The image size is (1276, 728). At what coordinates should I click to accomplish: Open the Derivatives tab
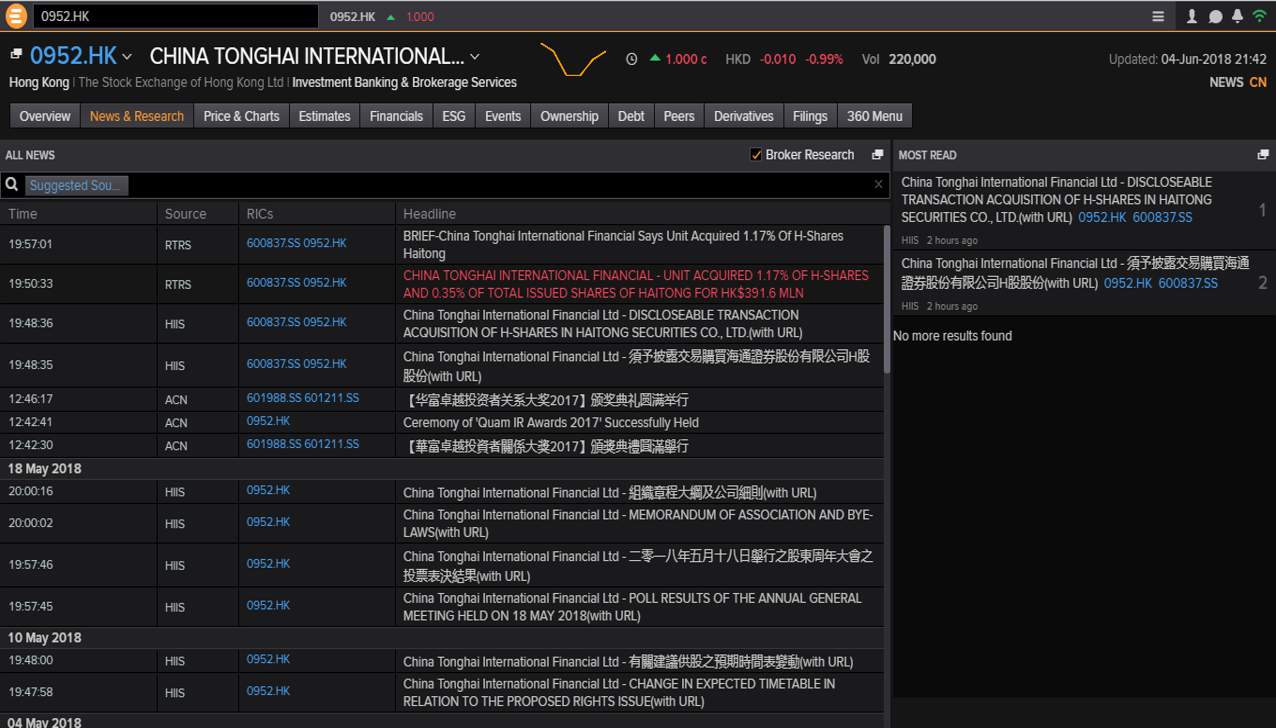tap(744, 116)
